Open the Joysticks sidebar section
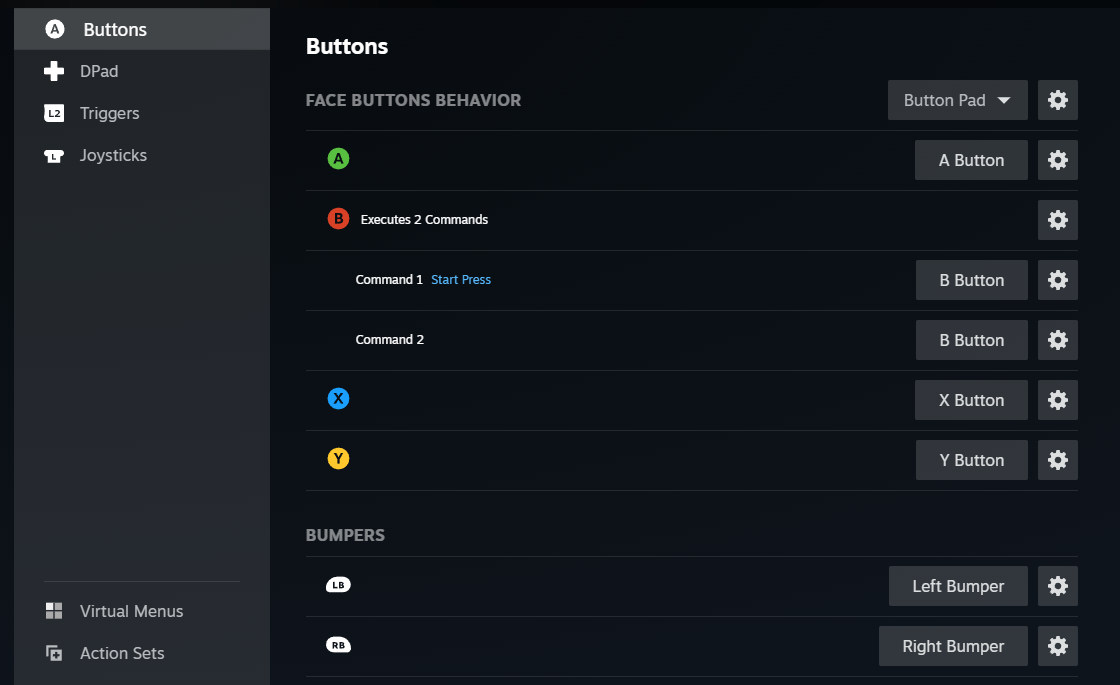Image resolution: width=1120 pixels, height=685 pixels. 113,155
